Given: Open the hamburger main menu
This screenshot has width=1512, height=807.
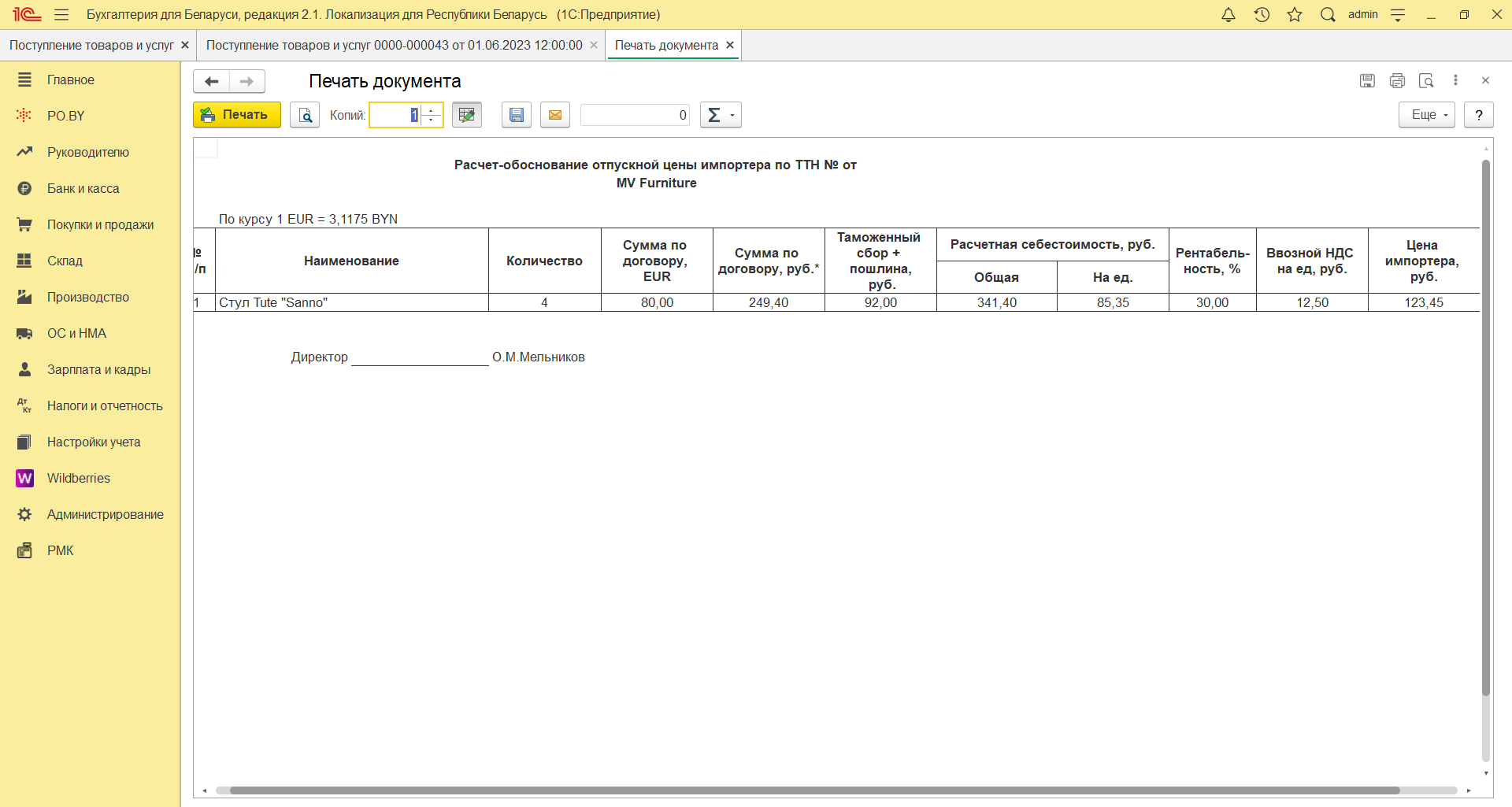Looking at the screenshot, I should [61, 14].
